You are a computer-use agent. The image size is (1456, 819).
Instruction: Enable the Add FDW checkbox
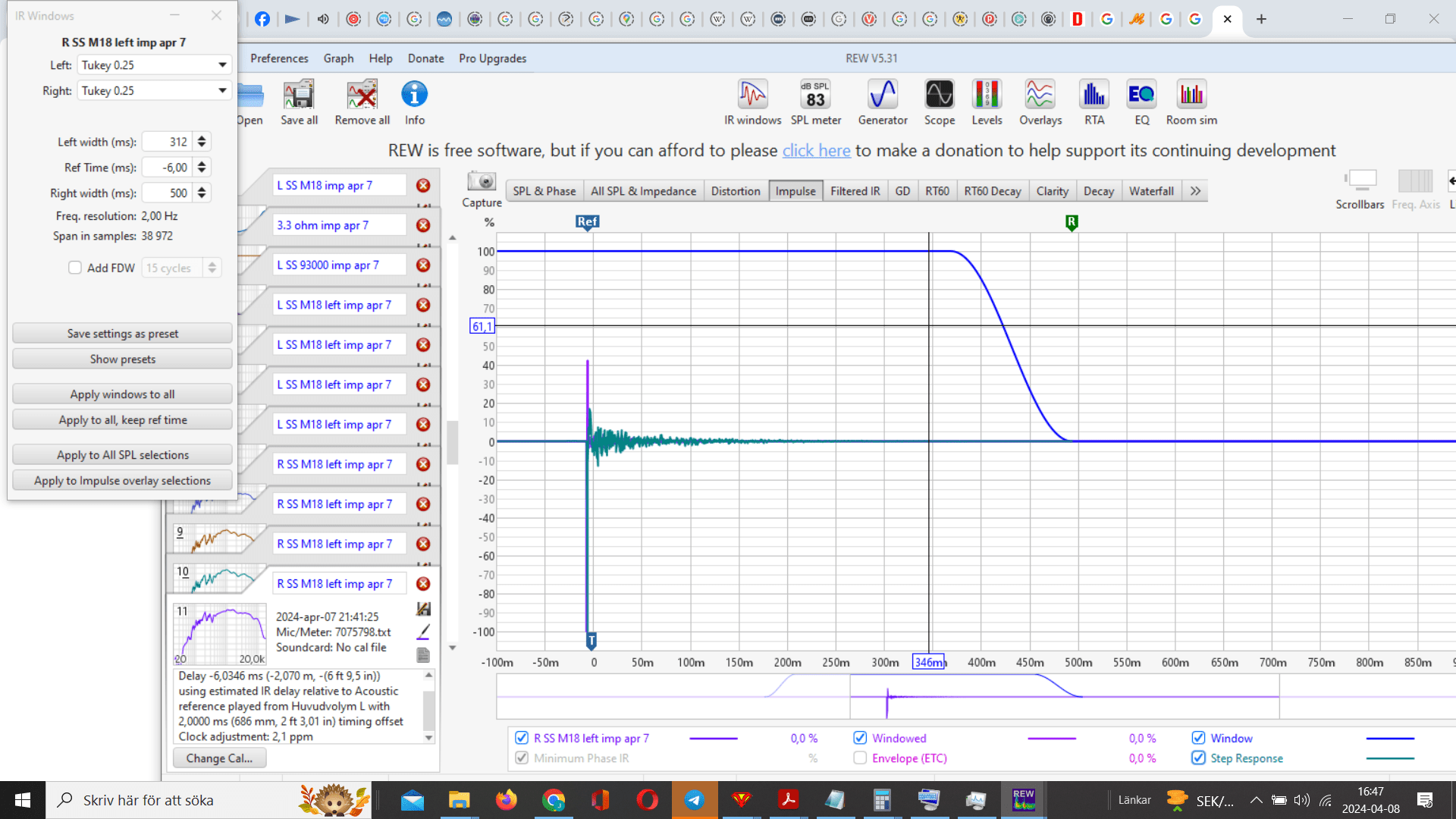75,268
